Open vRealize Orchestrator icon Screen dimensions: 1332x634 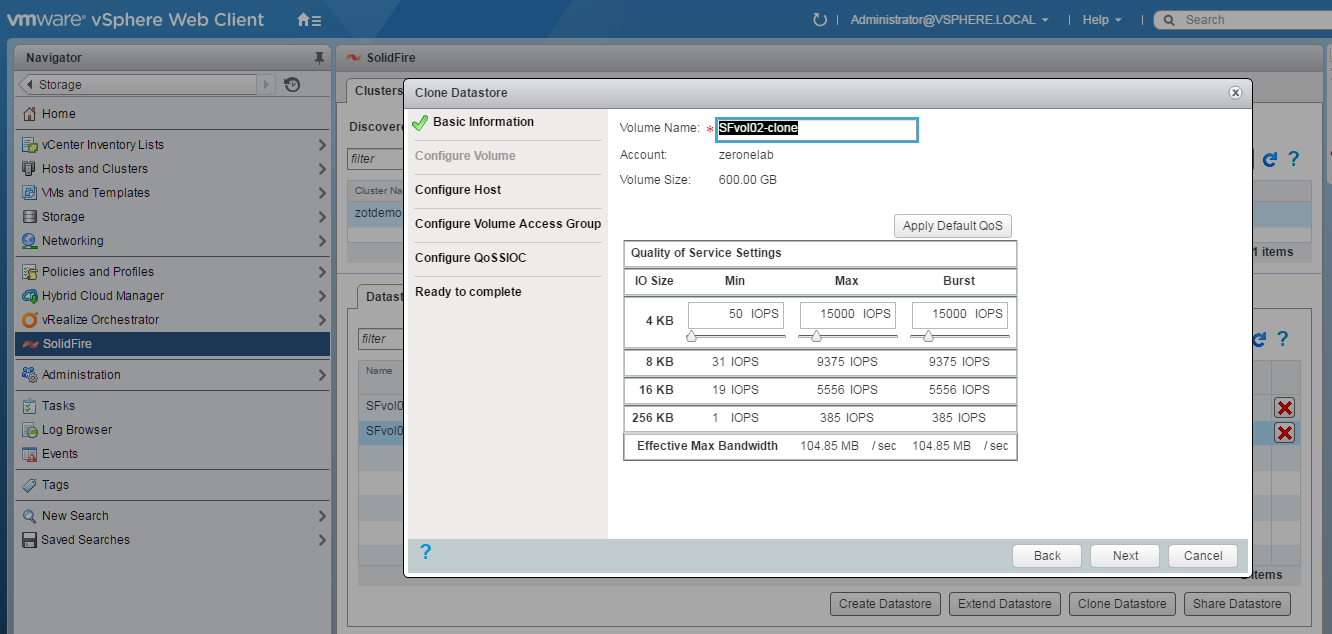click(x=30, y=320)
